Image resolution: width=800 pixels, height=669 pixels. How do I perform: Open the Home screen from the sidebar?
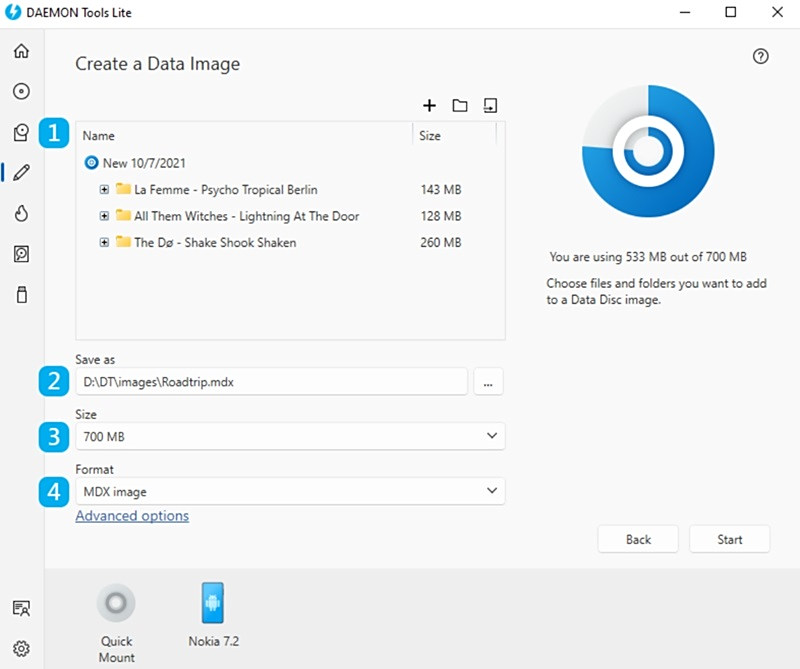(x=20, y=50)
